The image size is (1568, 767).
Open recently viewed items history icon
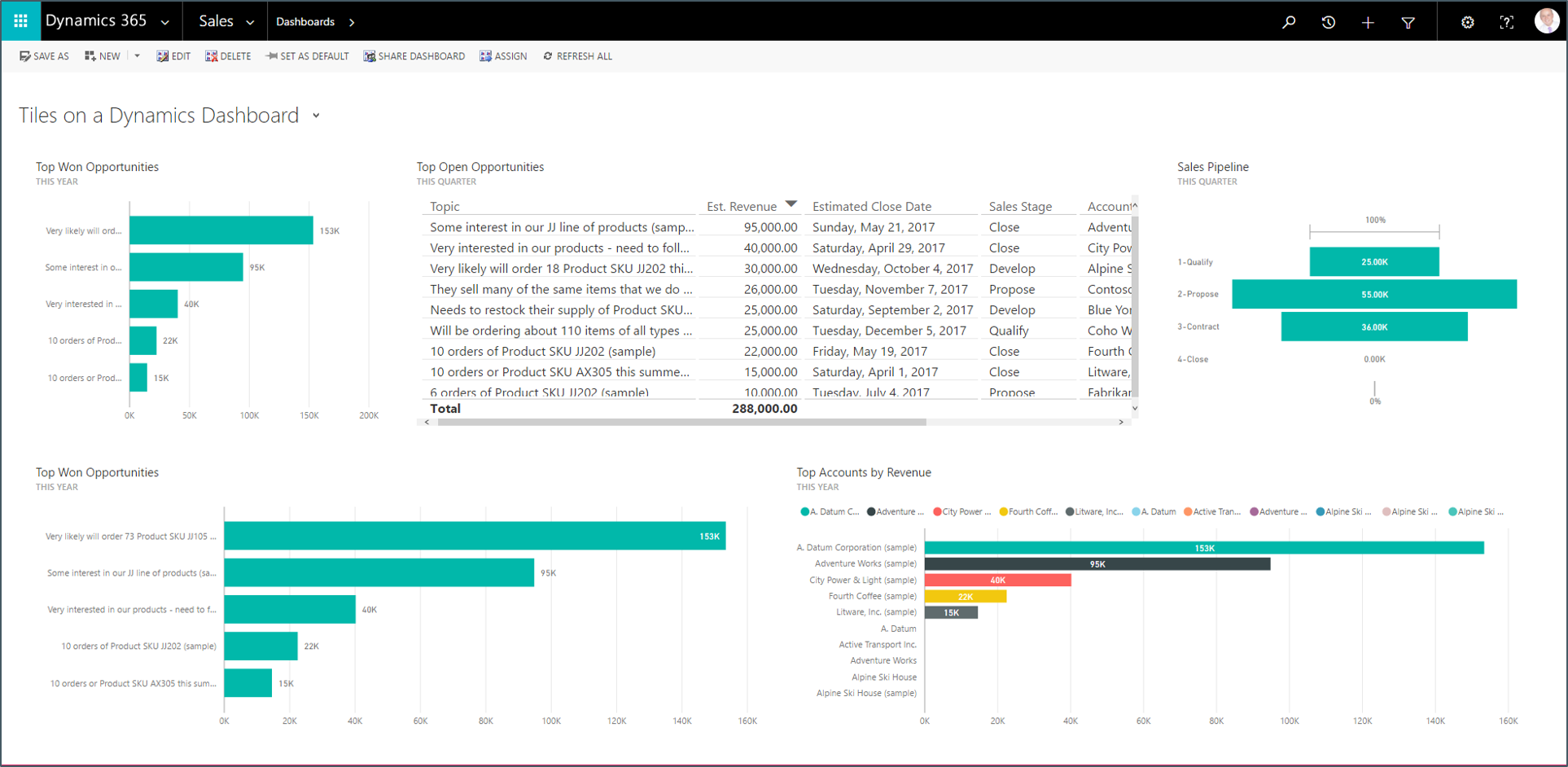pyautogui.click(x=1329, y=22)
